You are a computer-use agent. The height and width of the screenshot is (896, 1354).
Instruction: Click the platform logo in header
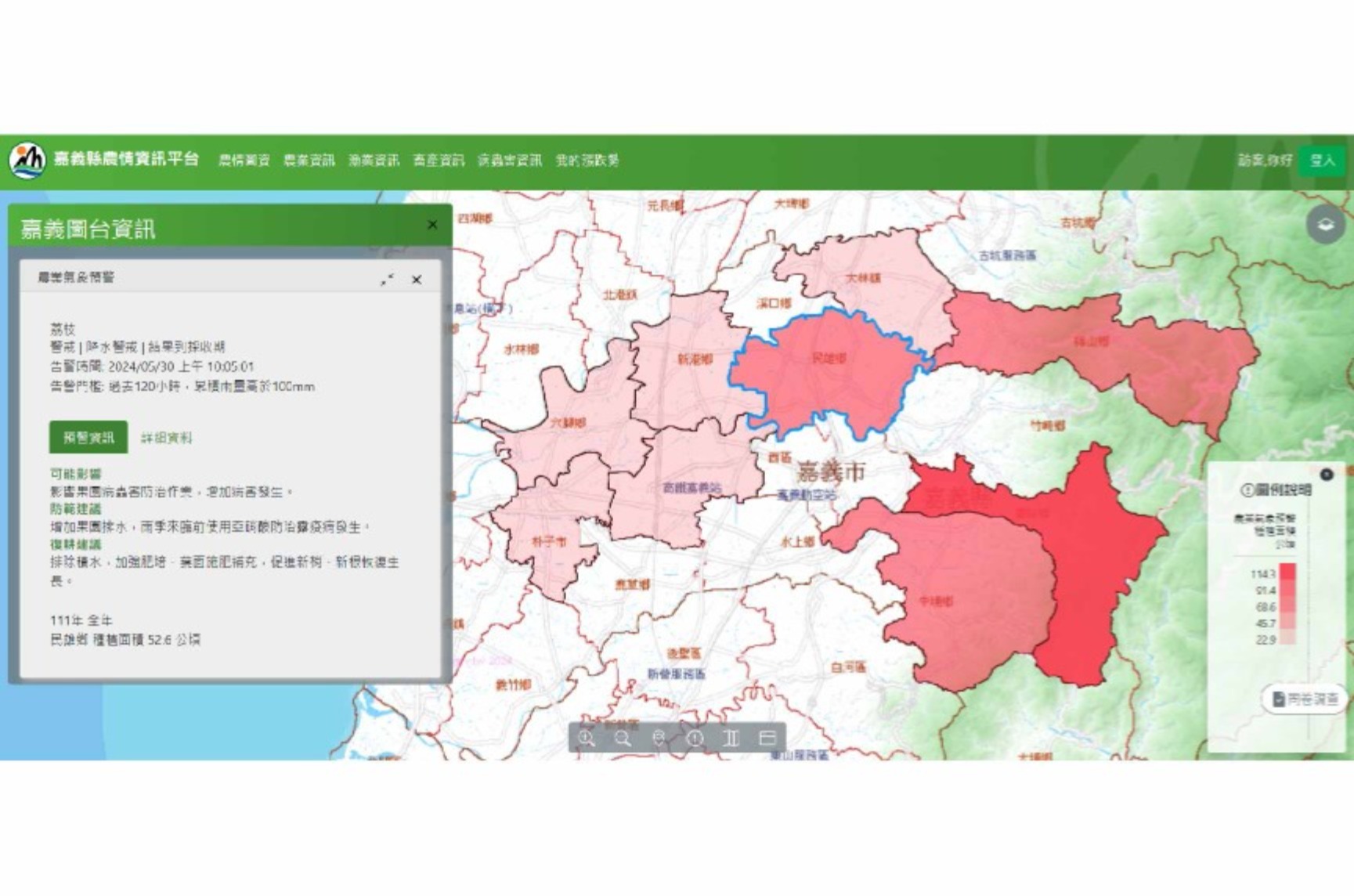pos(27,161)
